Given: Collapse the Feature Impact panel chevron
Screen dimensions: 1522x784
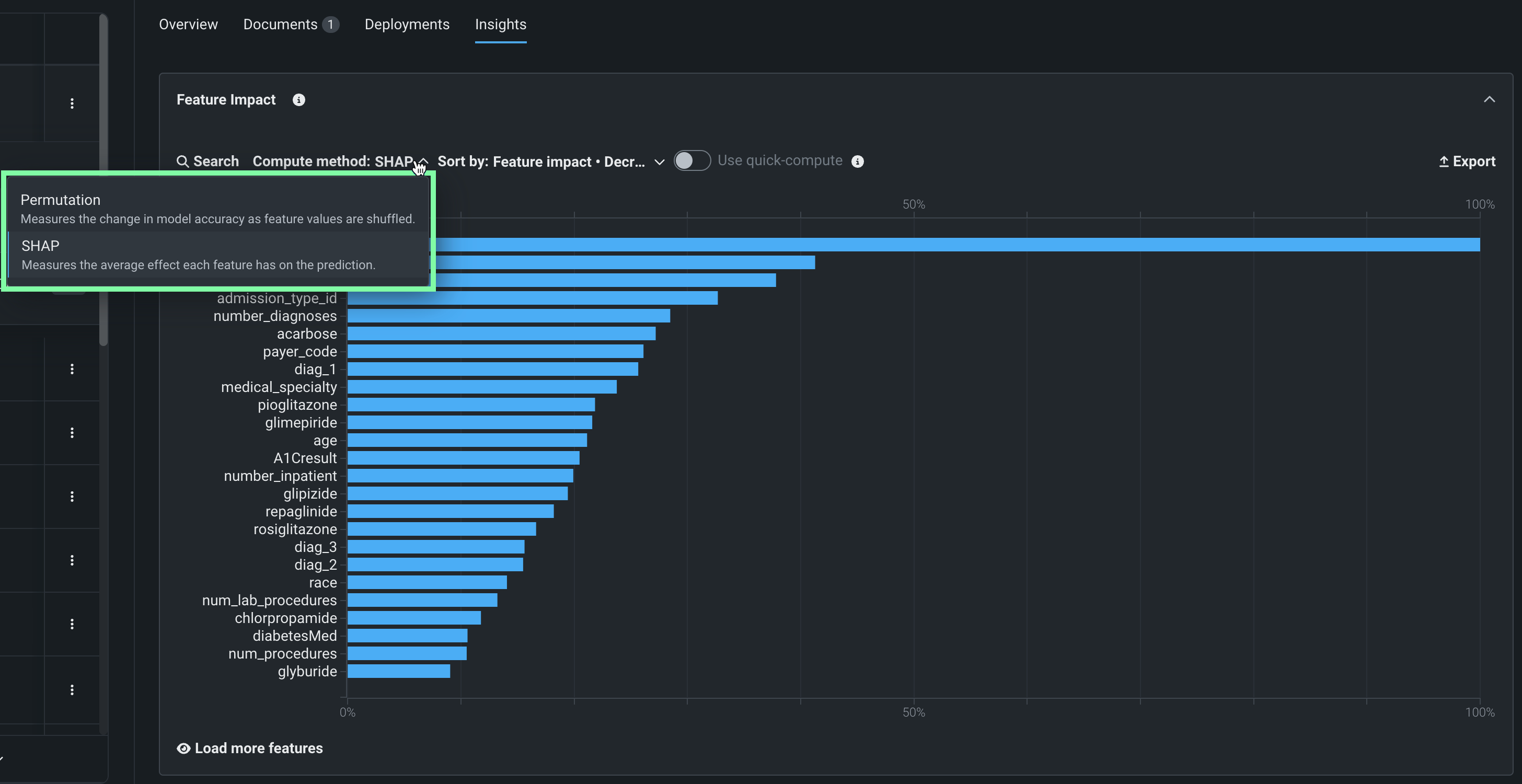Looking at the screenshot, I should click(1489, 99).
